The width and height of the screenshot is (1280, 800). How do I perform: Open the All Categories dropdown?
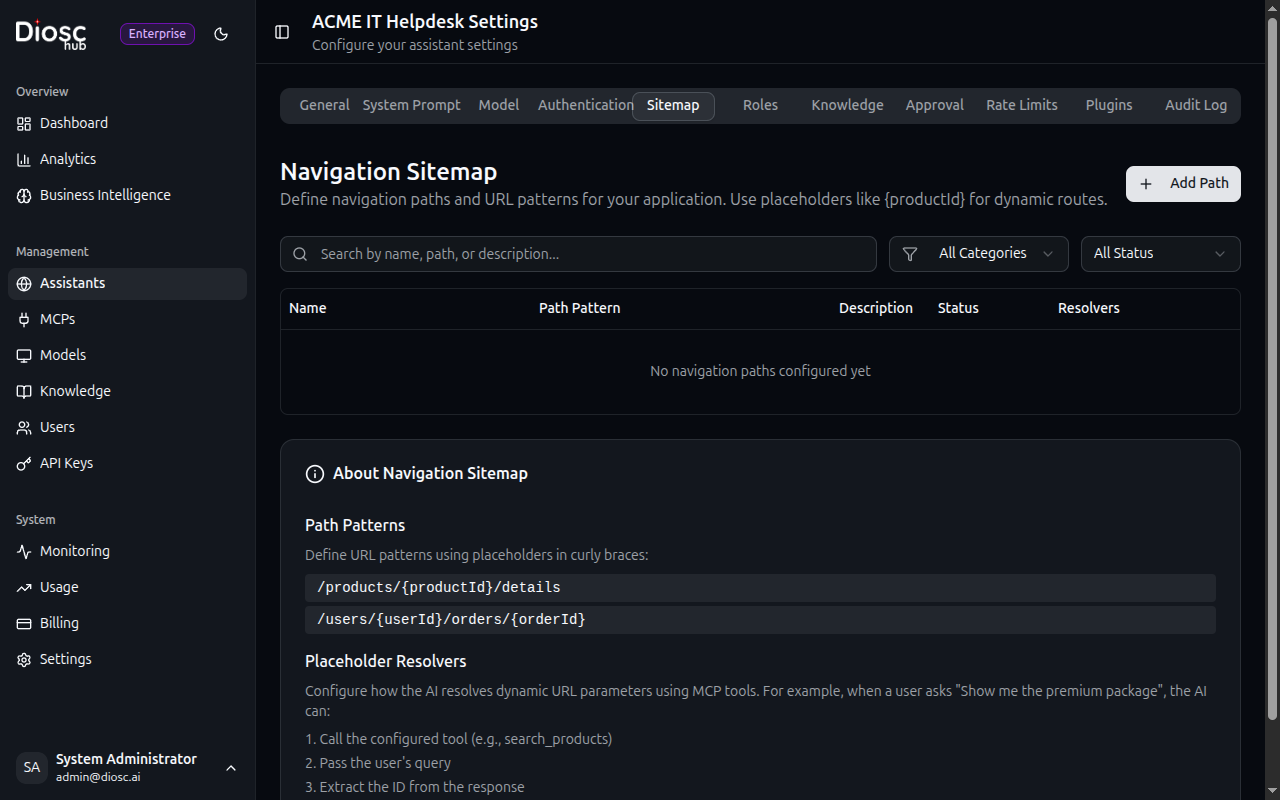click(x=978, y=253)
